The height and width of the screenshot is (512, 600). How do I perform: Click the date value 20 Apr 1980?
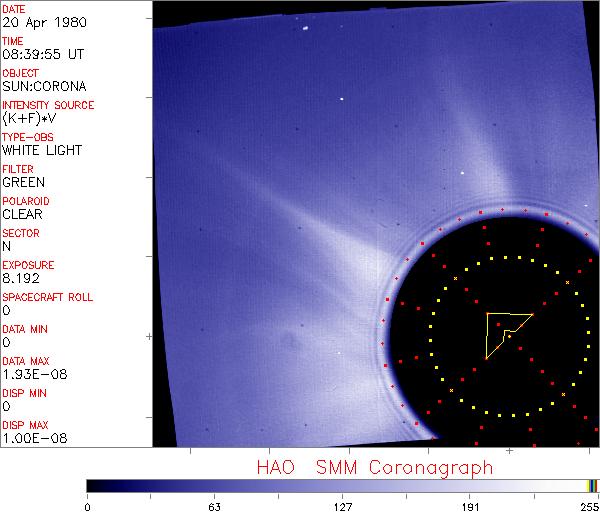point(33,23)
